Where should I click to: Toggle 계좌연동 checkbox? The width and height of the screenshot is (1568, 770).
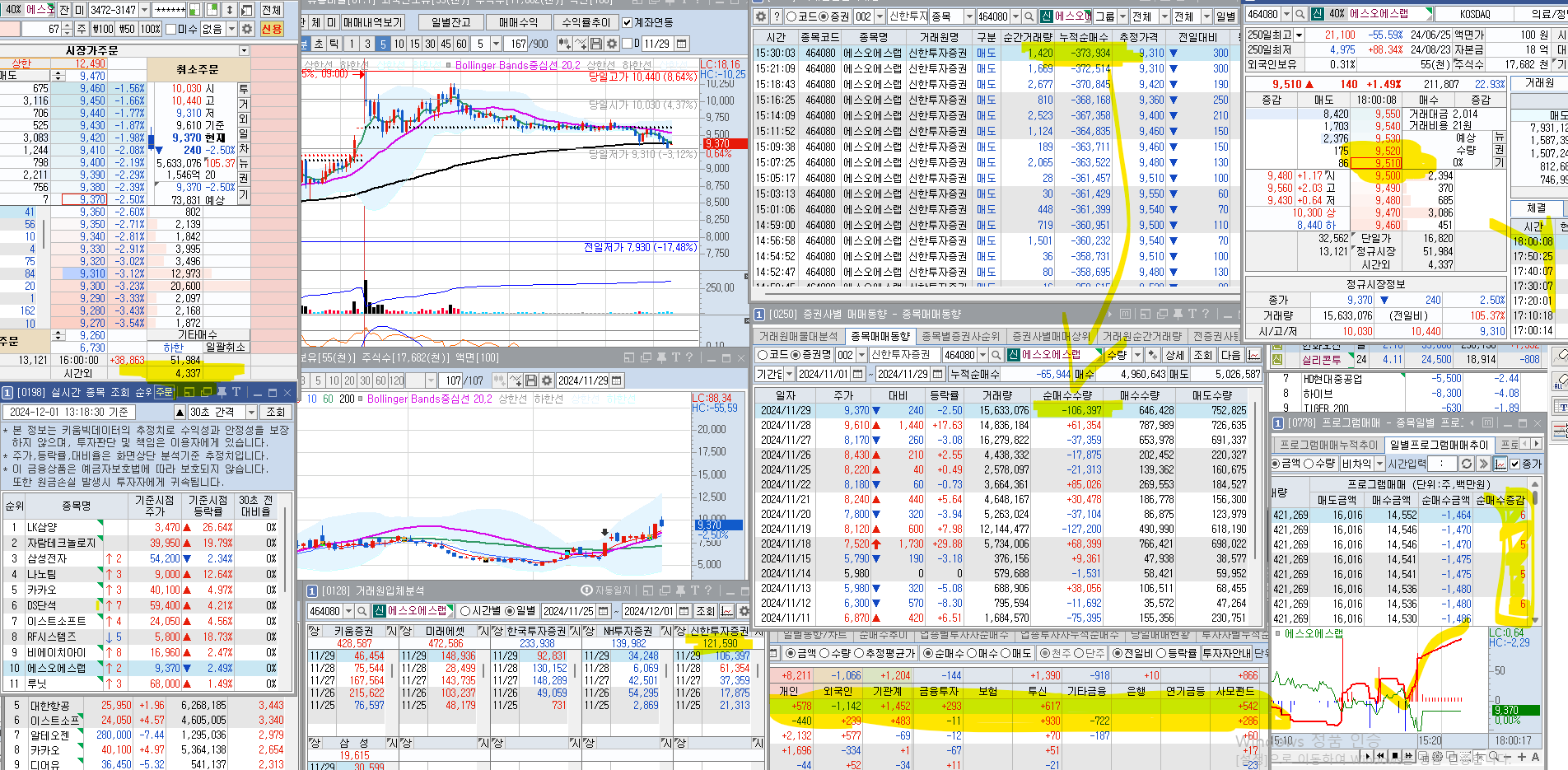point(627,22)
